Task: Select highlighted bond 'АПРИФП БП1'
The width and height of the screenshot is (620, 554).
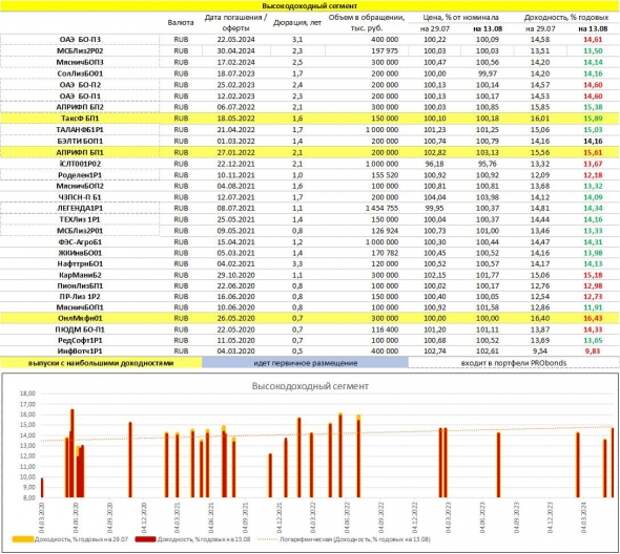Action: pyautogui.click(x=80, y=153)
